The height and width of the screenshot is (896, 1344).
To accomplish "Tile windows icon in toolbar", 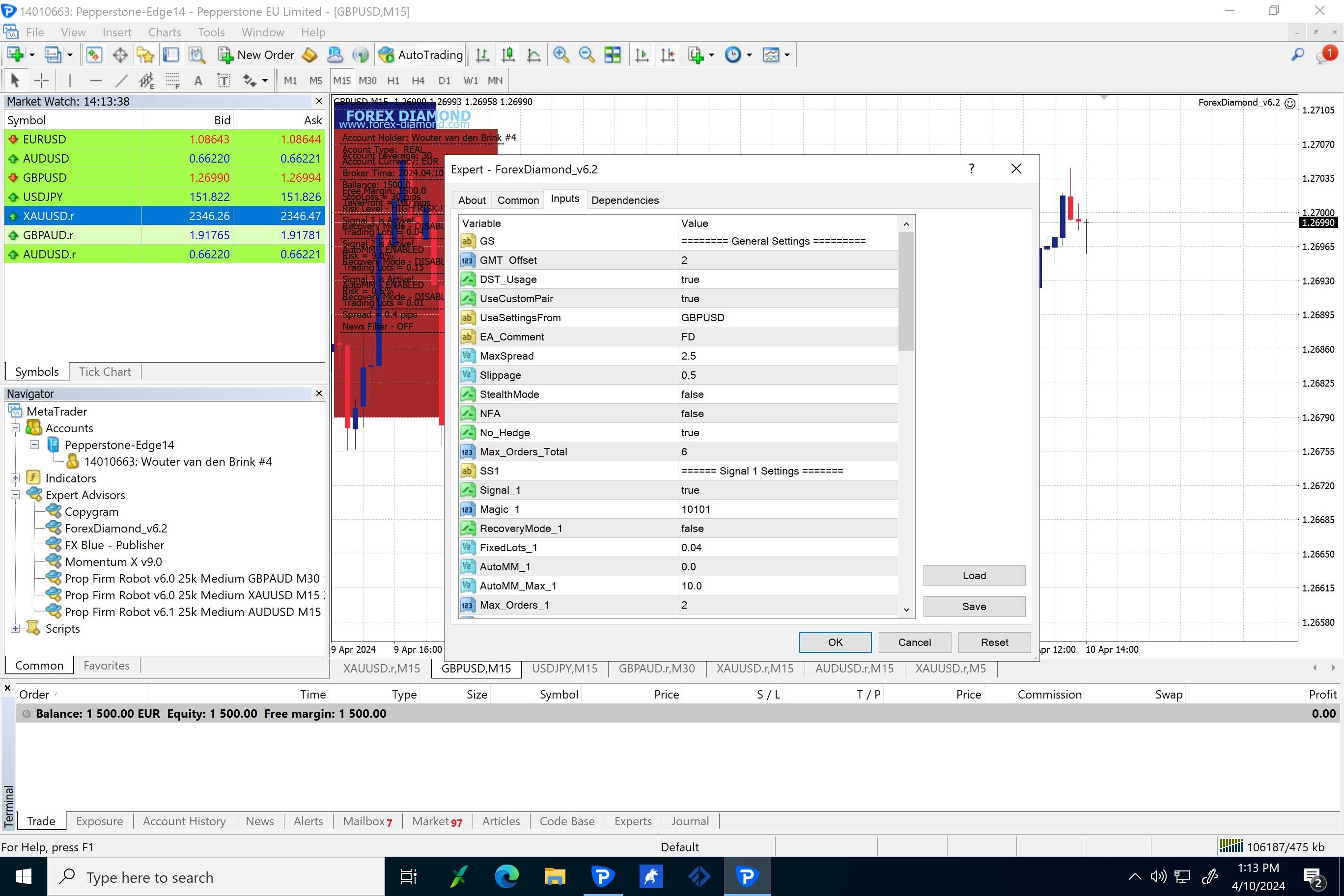I will pos(613,55).
